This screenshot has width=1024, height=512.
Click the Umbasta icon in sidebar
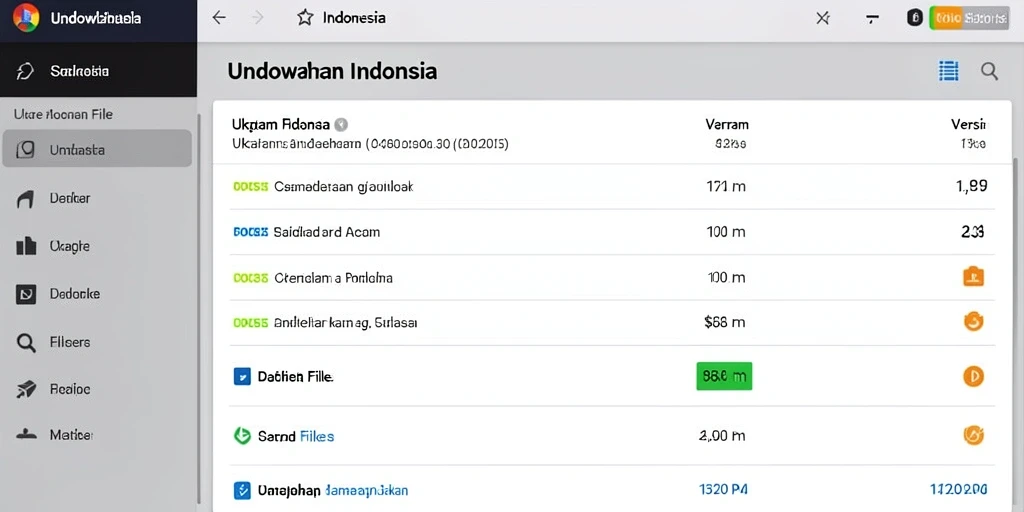pos(25,150)
